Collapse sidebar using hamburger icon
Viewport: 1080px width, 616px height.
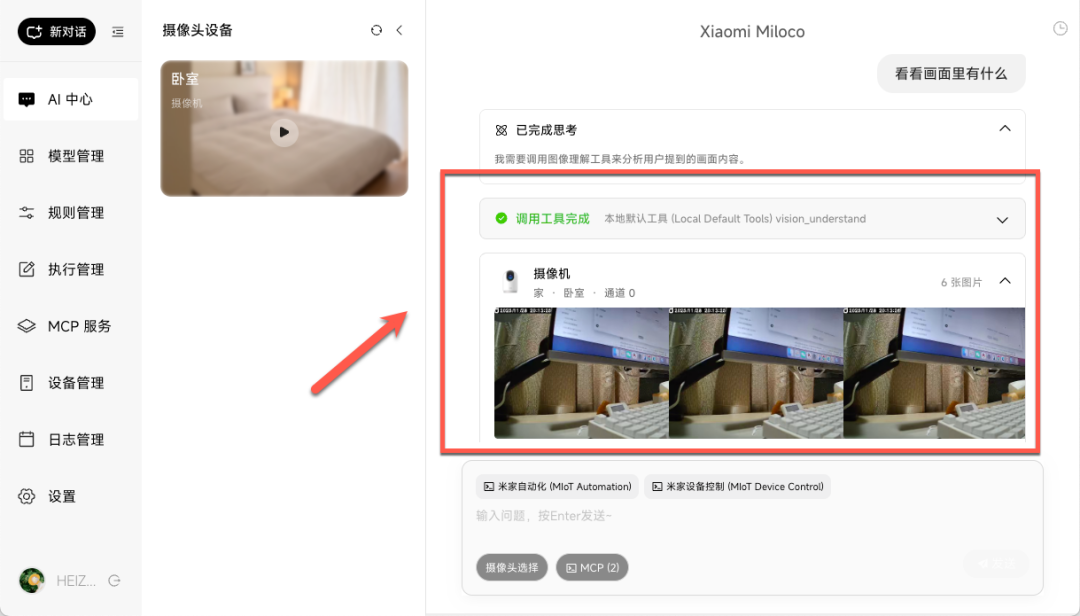pyautogui.click(x=117, y=31)
